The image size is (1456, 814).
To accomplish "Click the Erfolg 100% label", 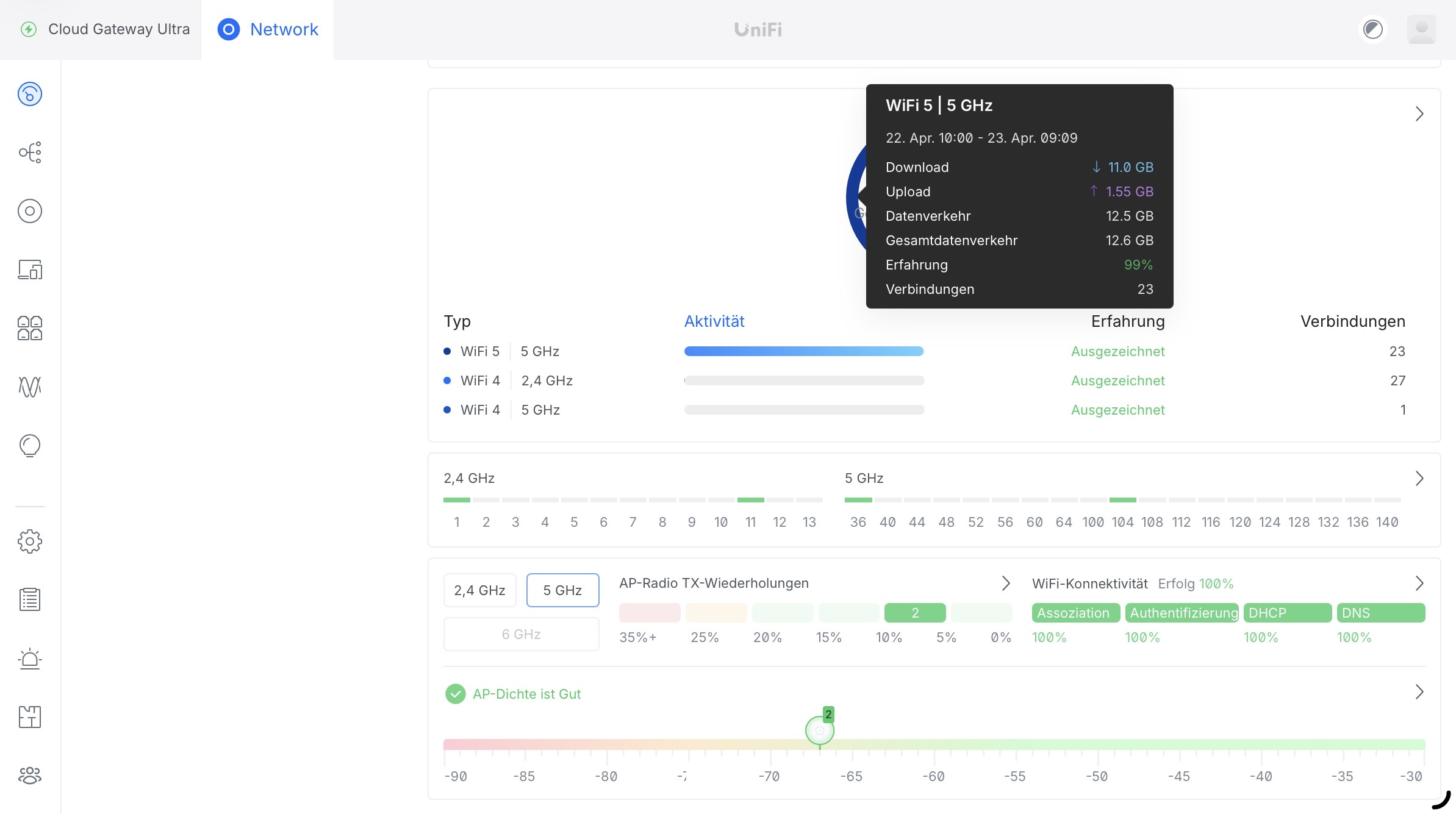I will (1196, 584).
